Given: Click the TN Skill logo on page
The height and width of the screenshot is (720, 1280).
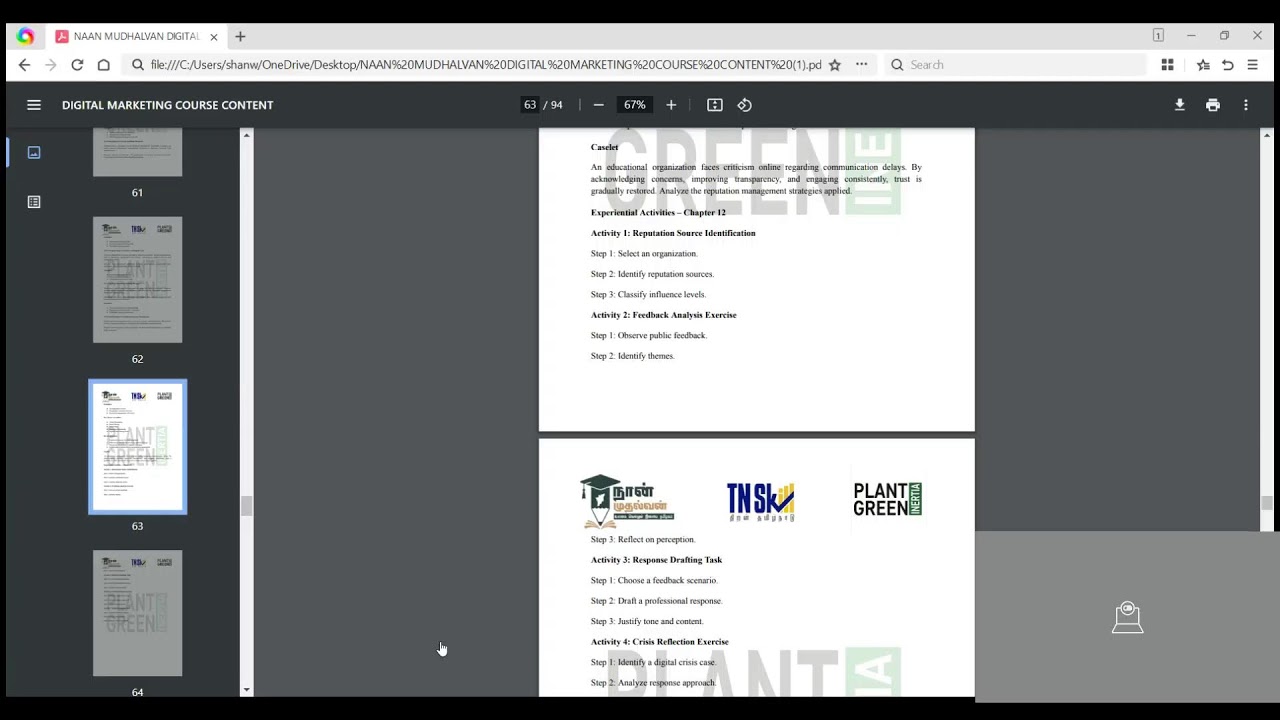Looking at the screenshot, I should pyautogui.click(x=761, y=502).
